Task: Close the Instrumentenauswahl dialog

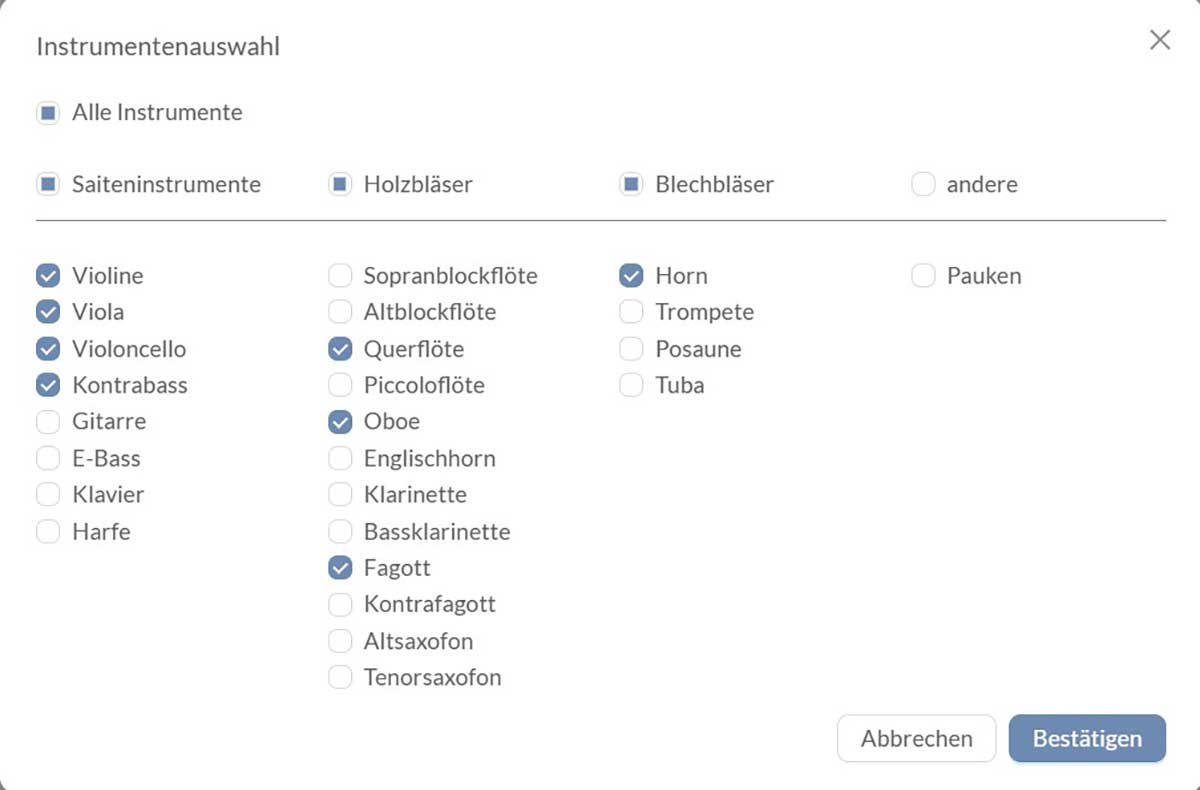Action: pyautogui.click(x=1159, y=40)
